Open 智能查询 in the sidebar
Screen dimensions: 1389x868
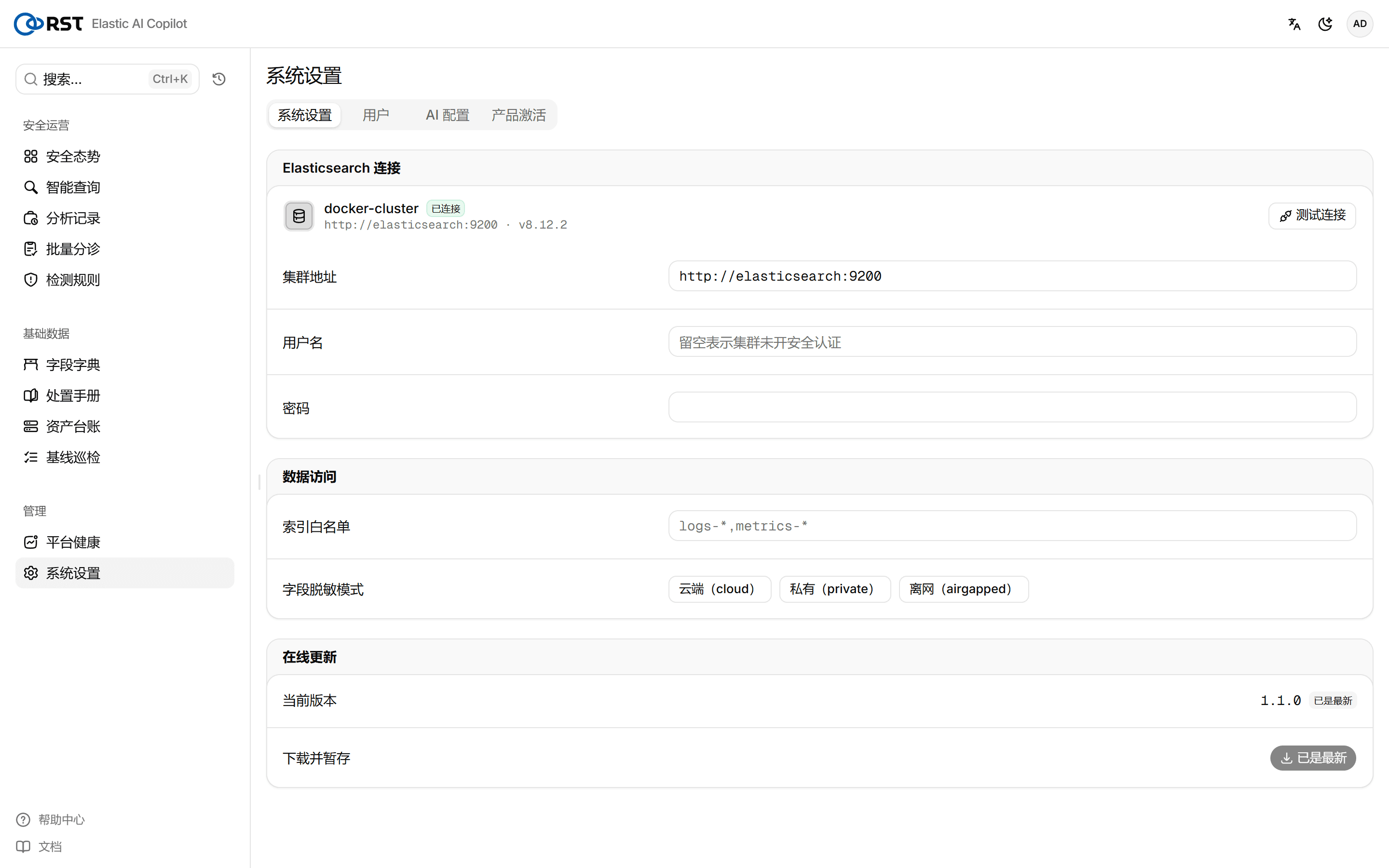pos(124,187)
